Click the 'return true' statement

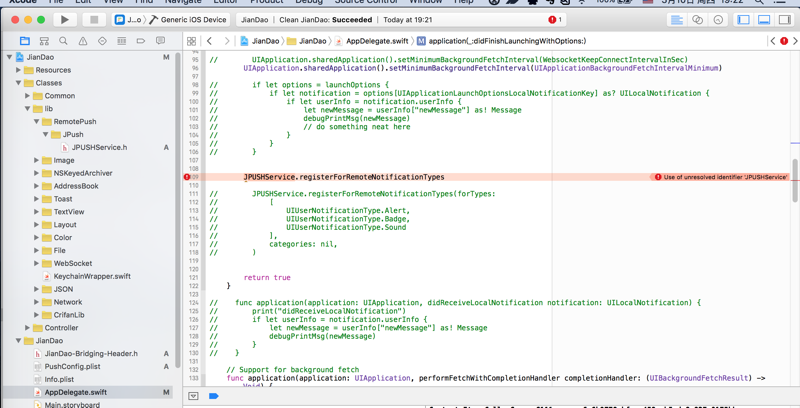pos(267,277)
